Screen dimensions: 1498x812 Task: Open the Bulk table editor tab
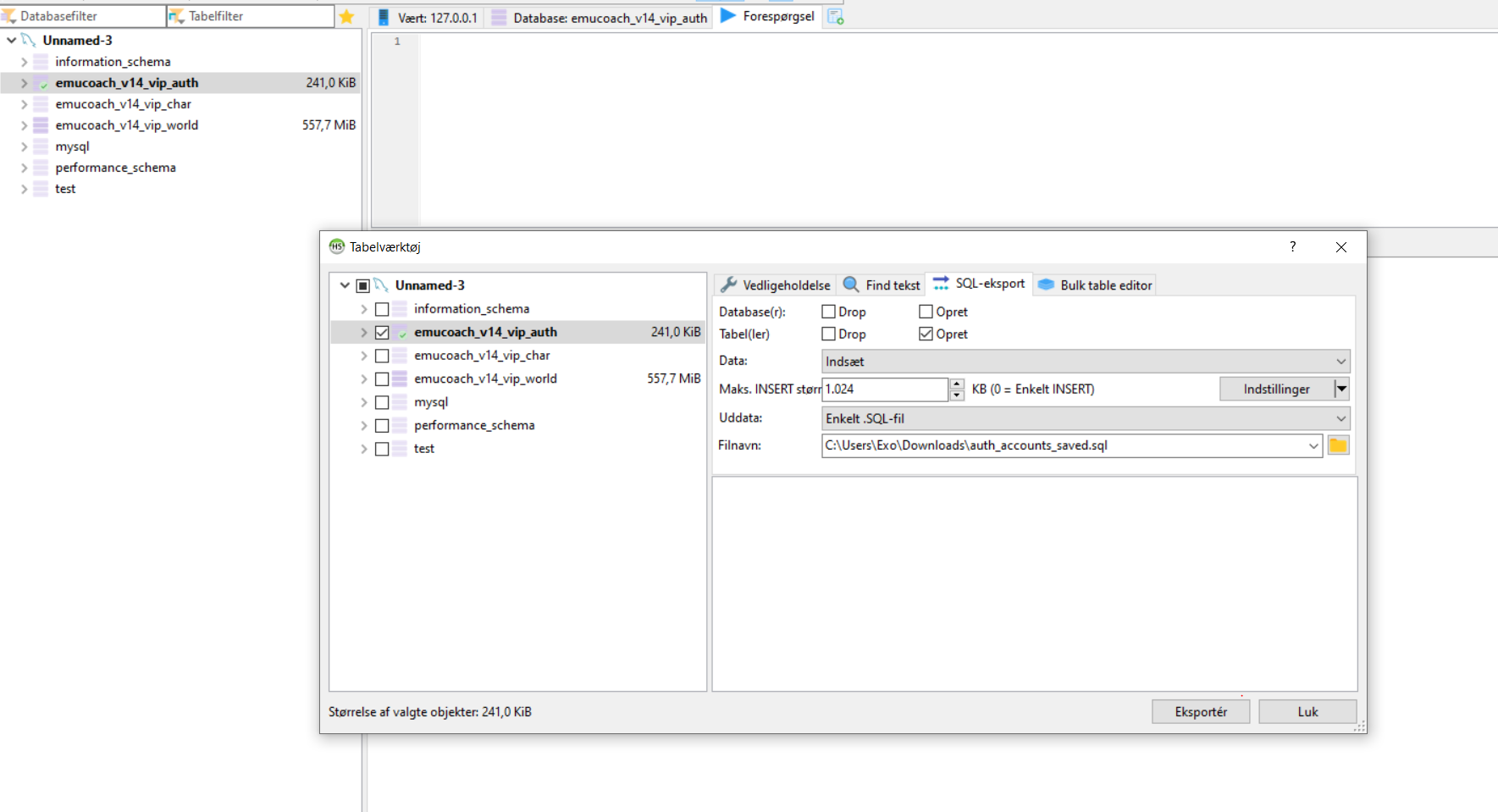[x=1096, y=285]
